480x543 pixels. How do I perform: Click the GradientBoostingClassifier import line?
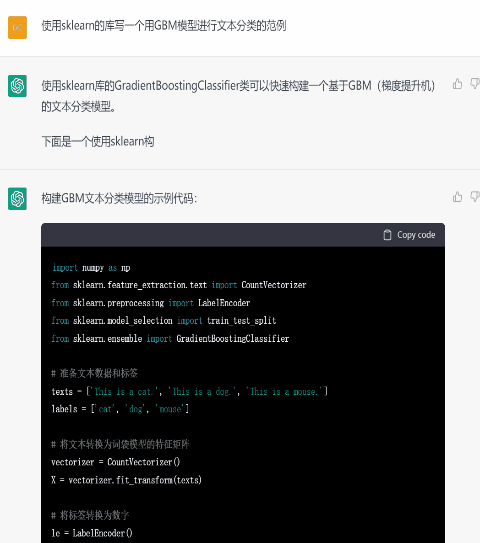point(170,338)
